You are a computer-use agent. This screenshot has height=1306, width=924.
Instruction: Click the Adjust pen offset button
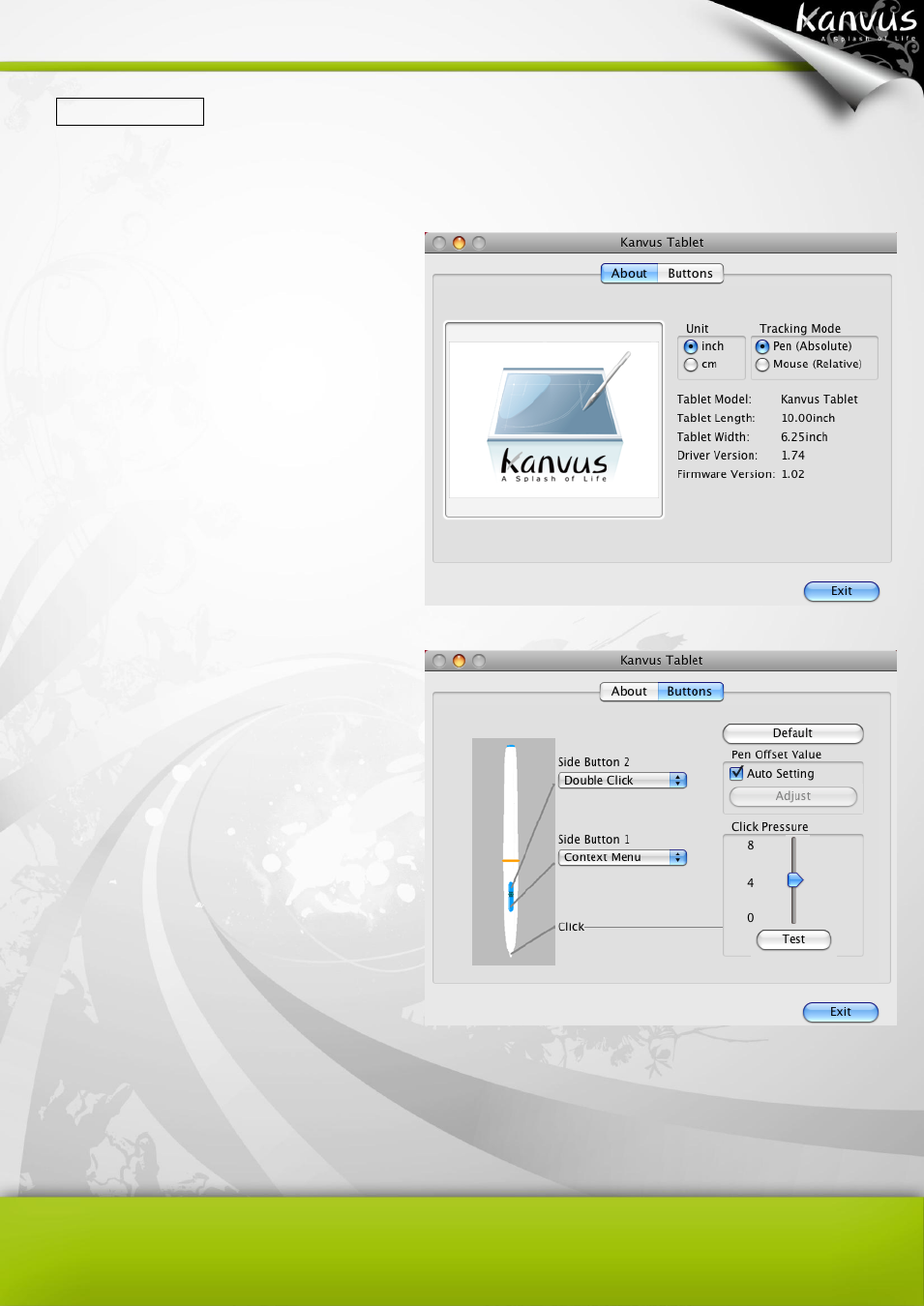[793, 796]
